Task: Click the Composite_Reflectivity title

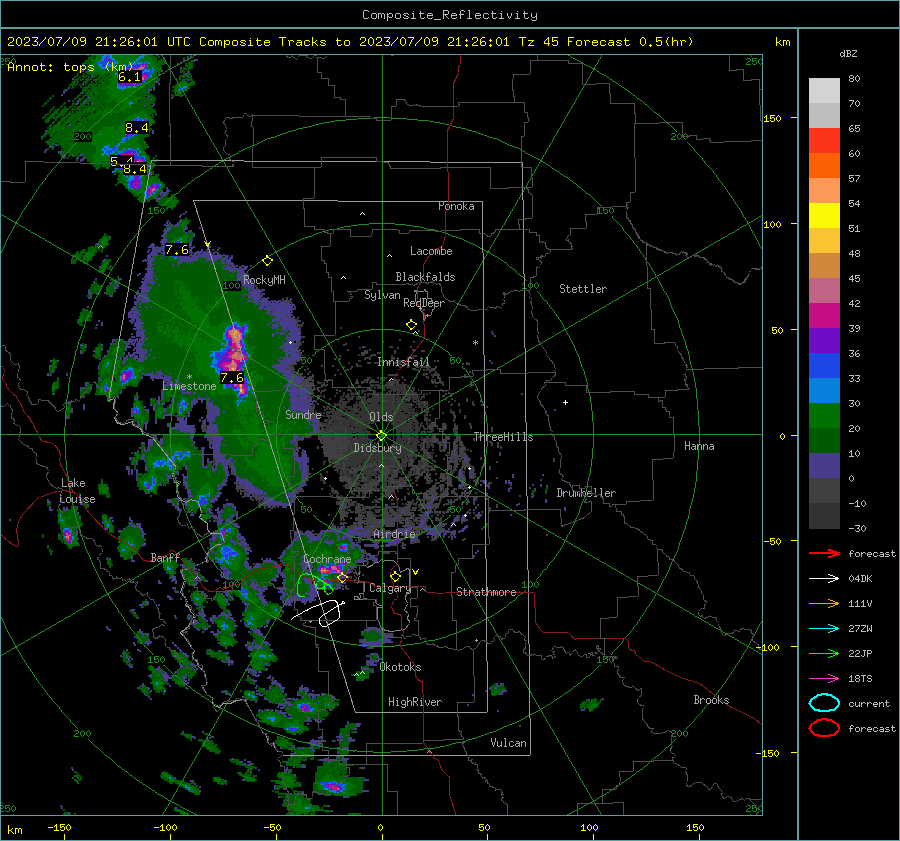Action: tap(449, 15)
